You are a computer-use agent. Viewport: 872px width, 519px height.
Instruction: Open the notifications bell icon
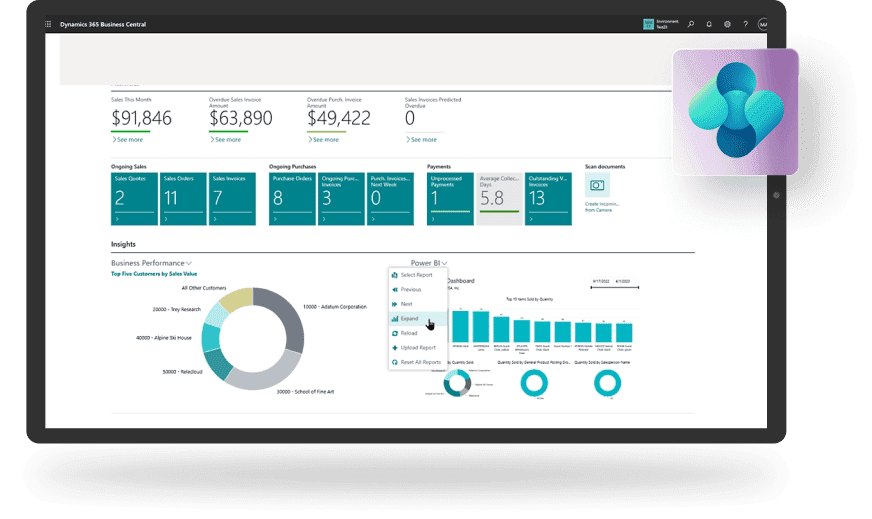(709, 24)
